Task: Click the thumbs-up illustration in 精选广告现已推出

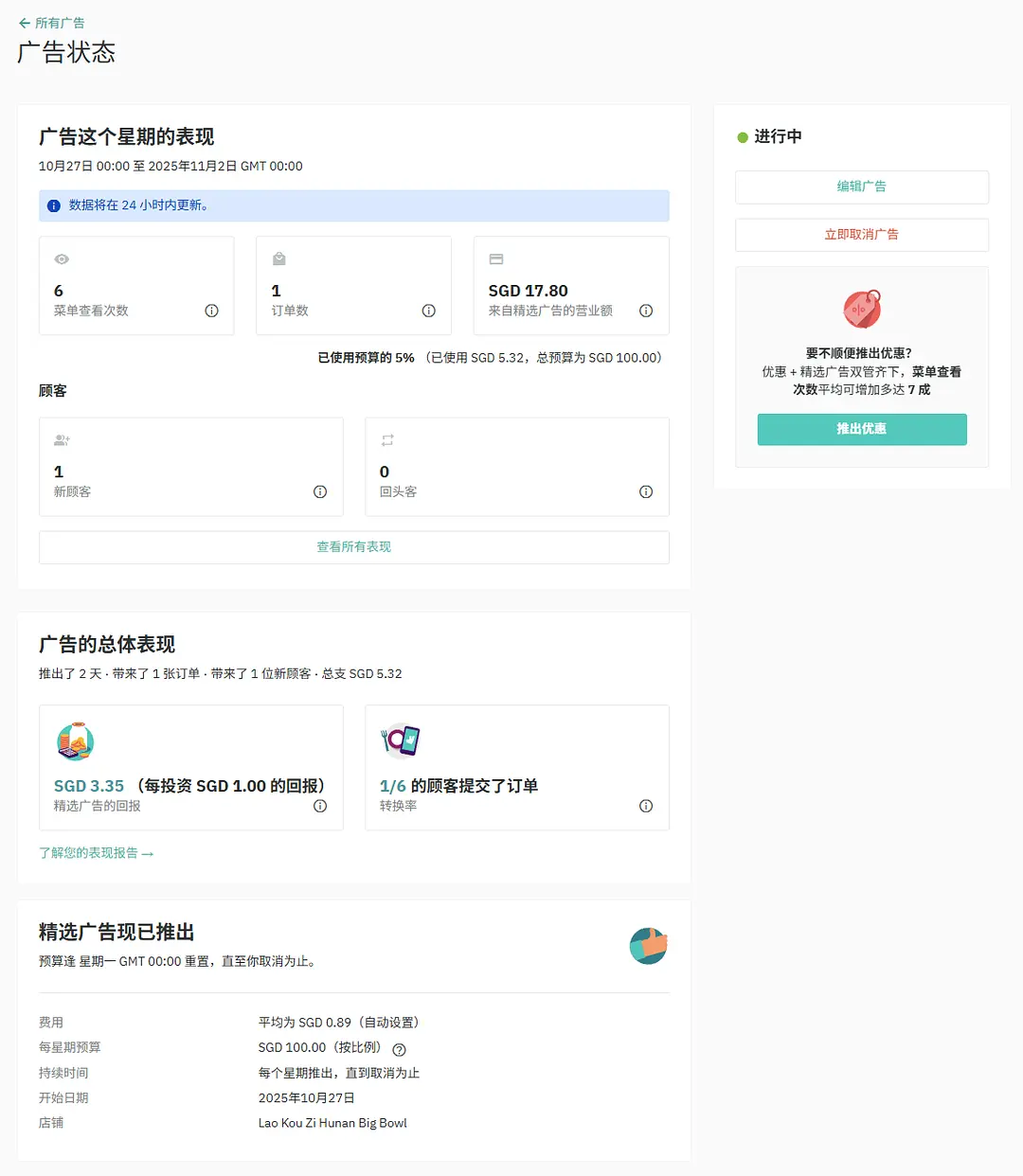Action: point(649,946)
